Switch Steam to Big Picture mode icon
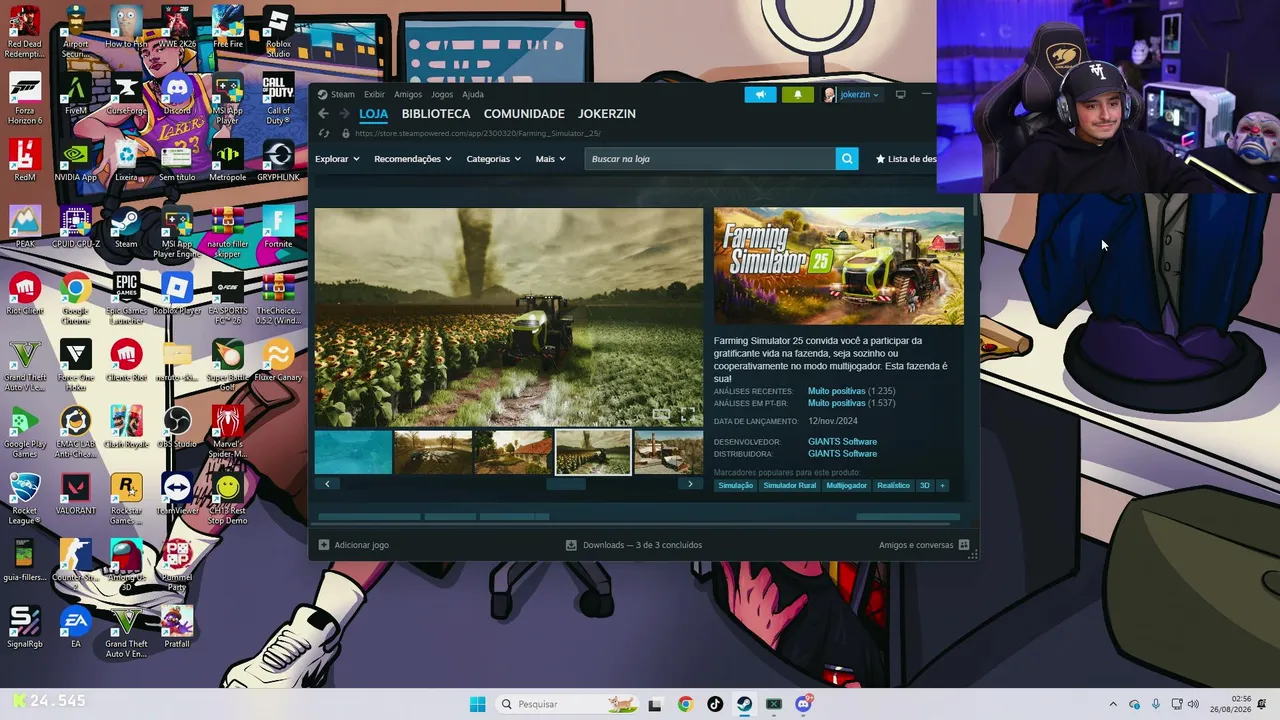 [900, 95]
